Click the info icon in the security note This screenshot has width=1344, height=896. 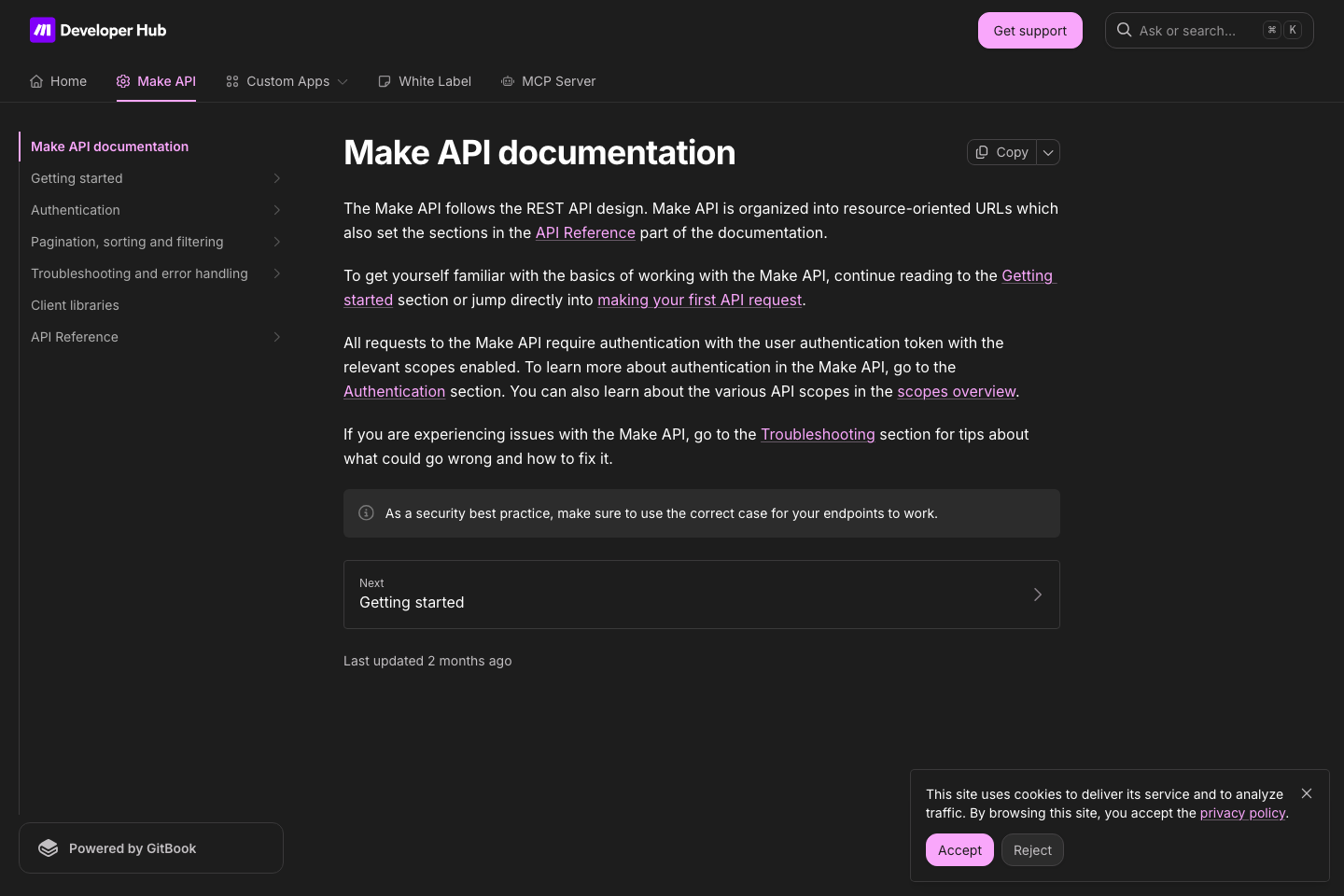(366, 512)
